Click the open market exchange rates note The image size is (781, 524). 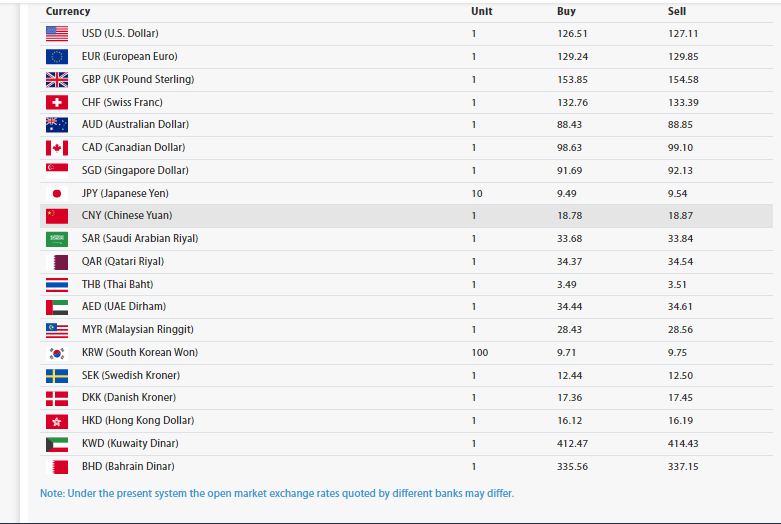[277, 493]
